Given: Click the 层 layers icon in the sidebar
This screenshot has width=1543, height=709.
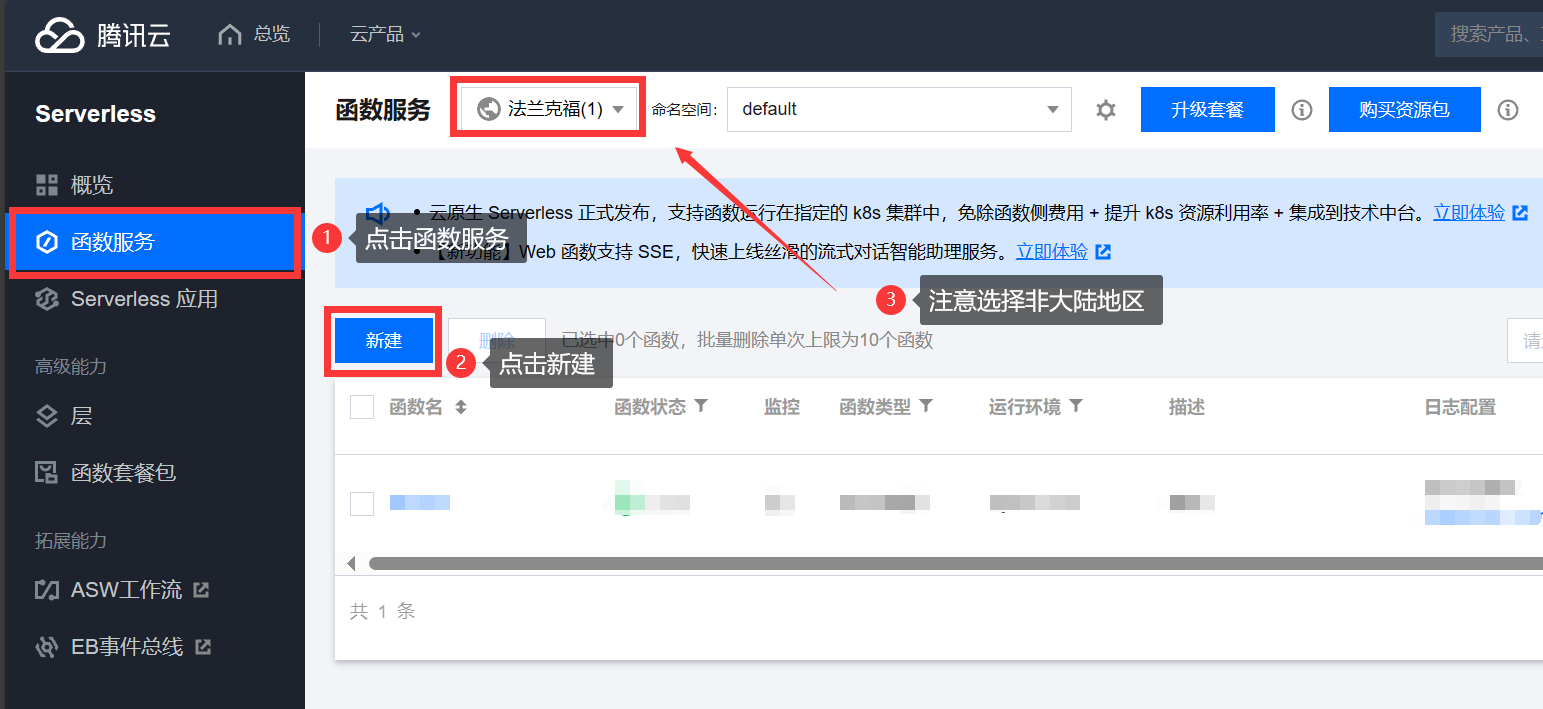Looking at the screenshot, I should (x=47, y=416).
